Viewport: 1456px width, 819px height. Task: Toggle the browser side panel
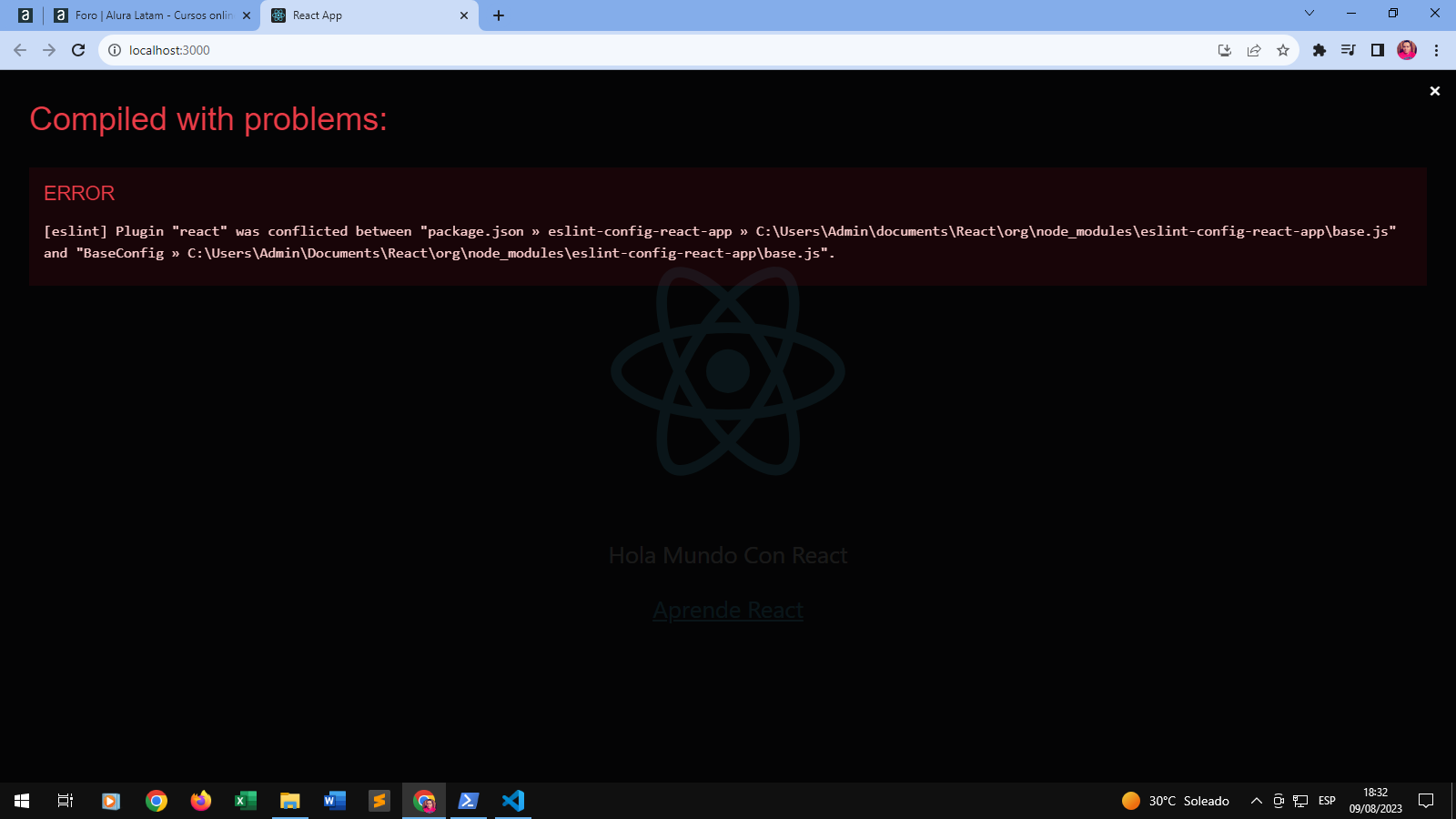click(x=1378, y=50)
